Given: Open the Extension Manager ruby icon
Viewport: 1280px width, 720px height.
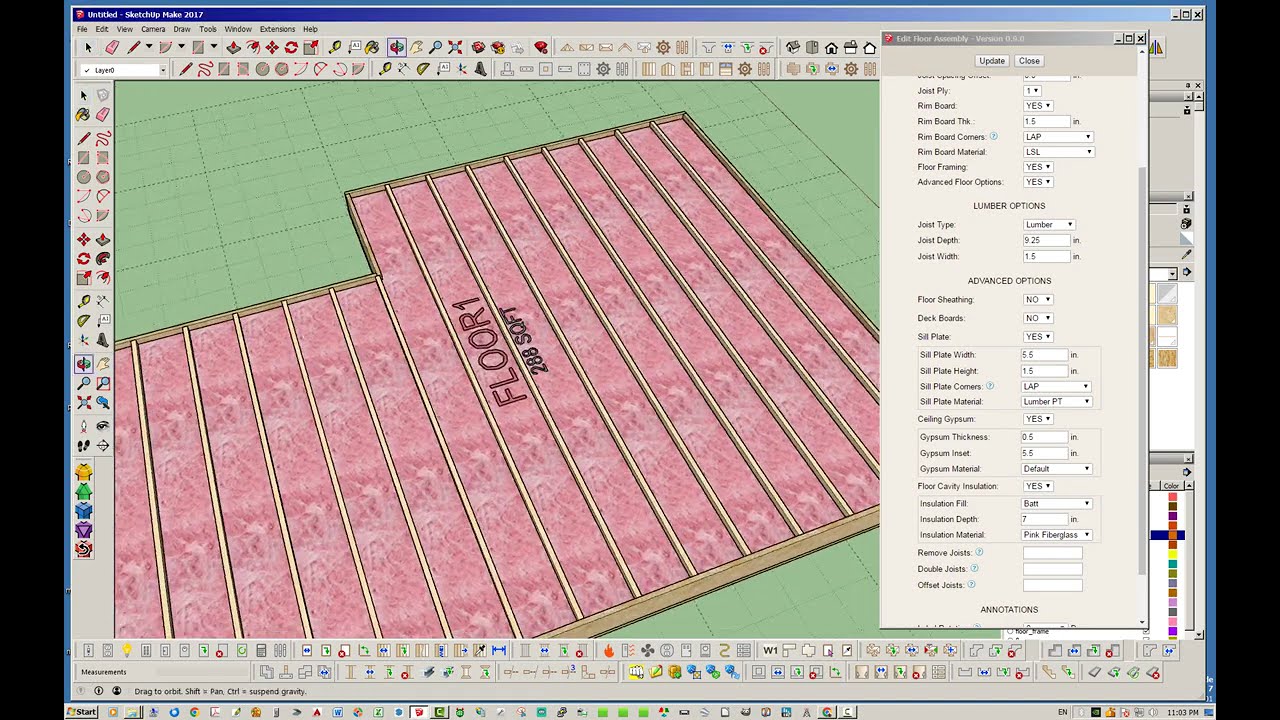Looking at the screenshot, I should tap(541, 47).
